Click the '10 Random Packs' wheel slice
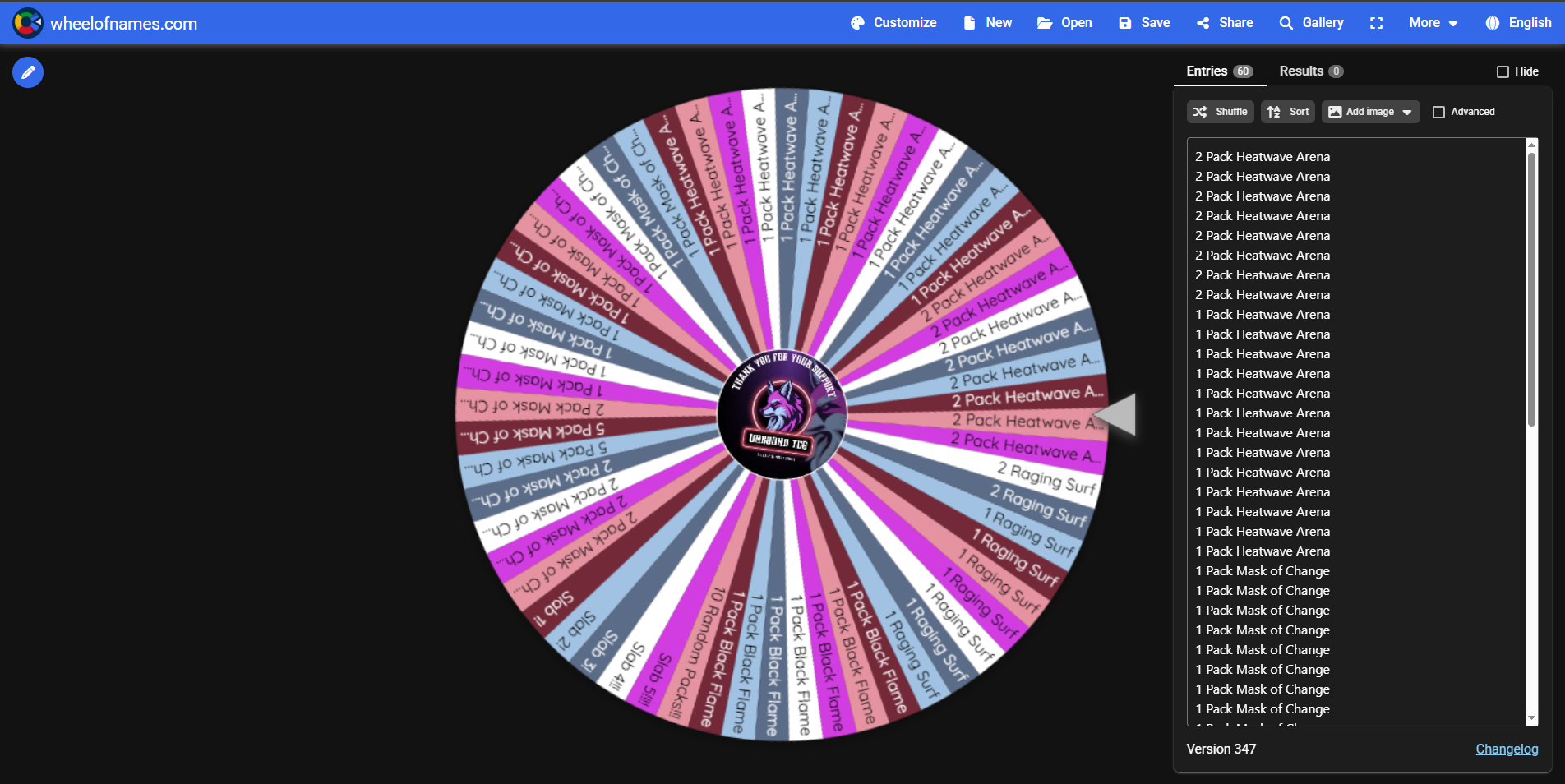 [x=695, y=653]
